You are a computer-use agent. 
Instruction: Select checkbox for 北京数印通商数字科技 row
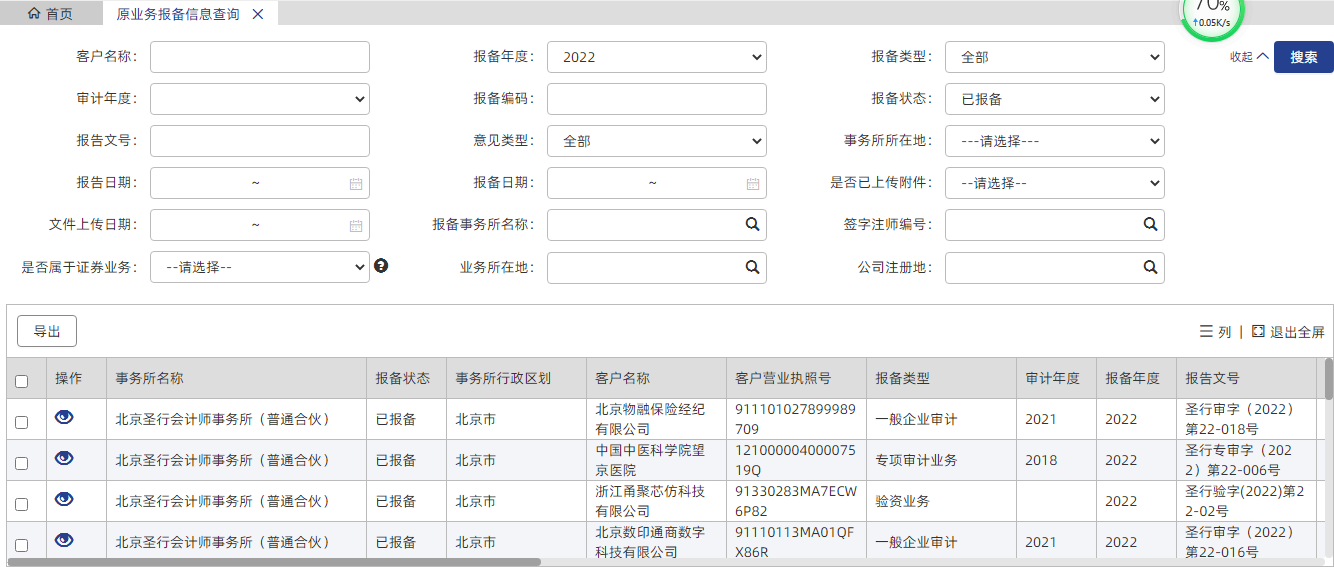coord(22,545)
